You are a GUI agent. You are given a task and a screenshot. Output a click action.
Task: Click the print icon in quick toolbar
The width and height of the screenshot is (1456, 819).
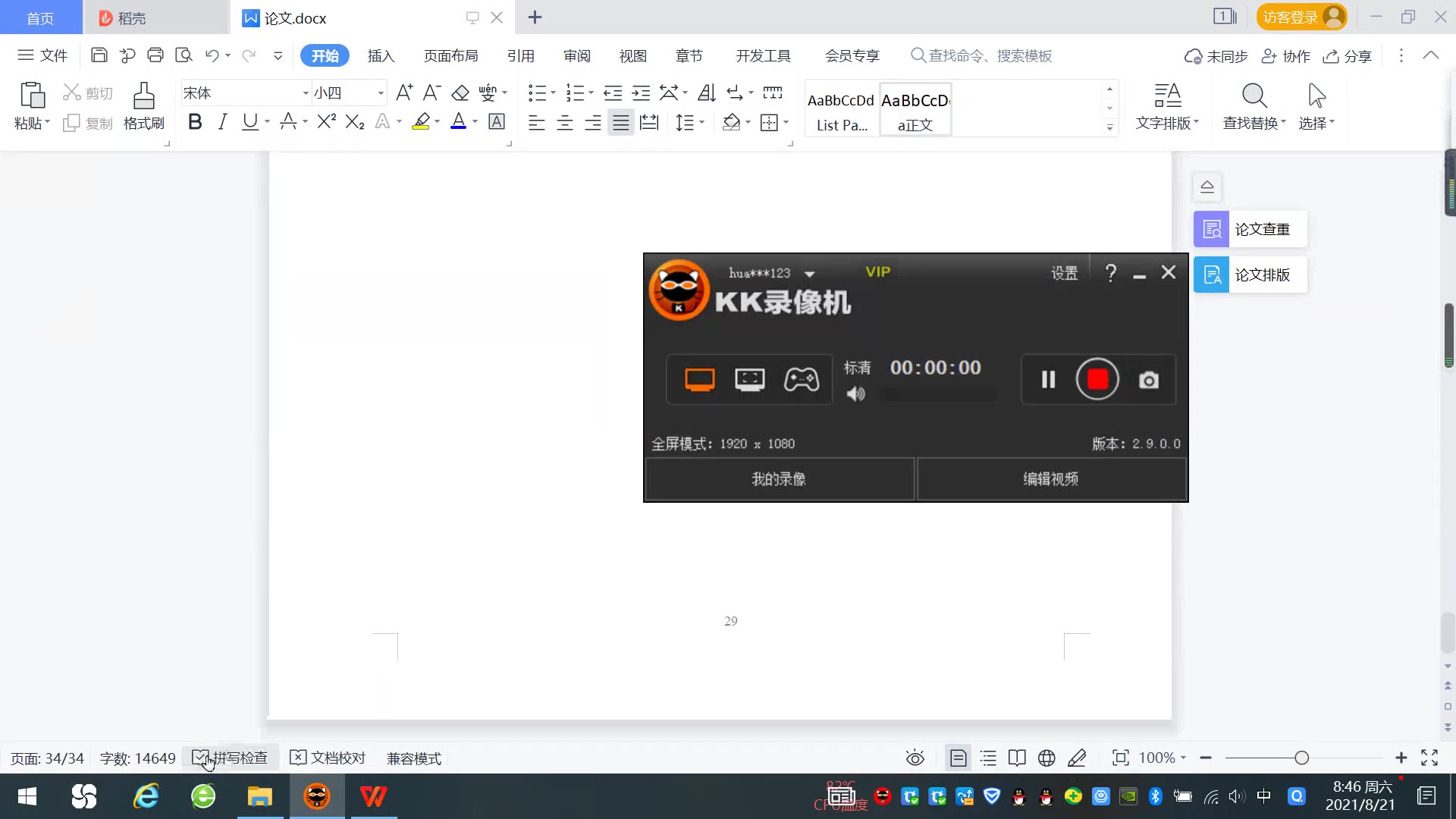pyautogui.click(x=155, y=55)
